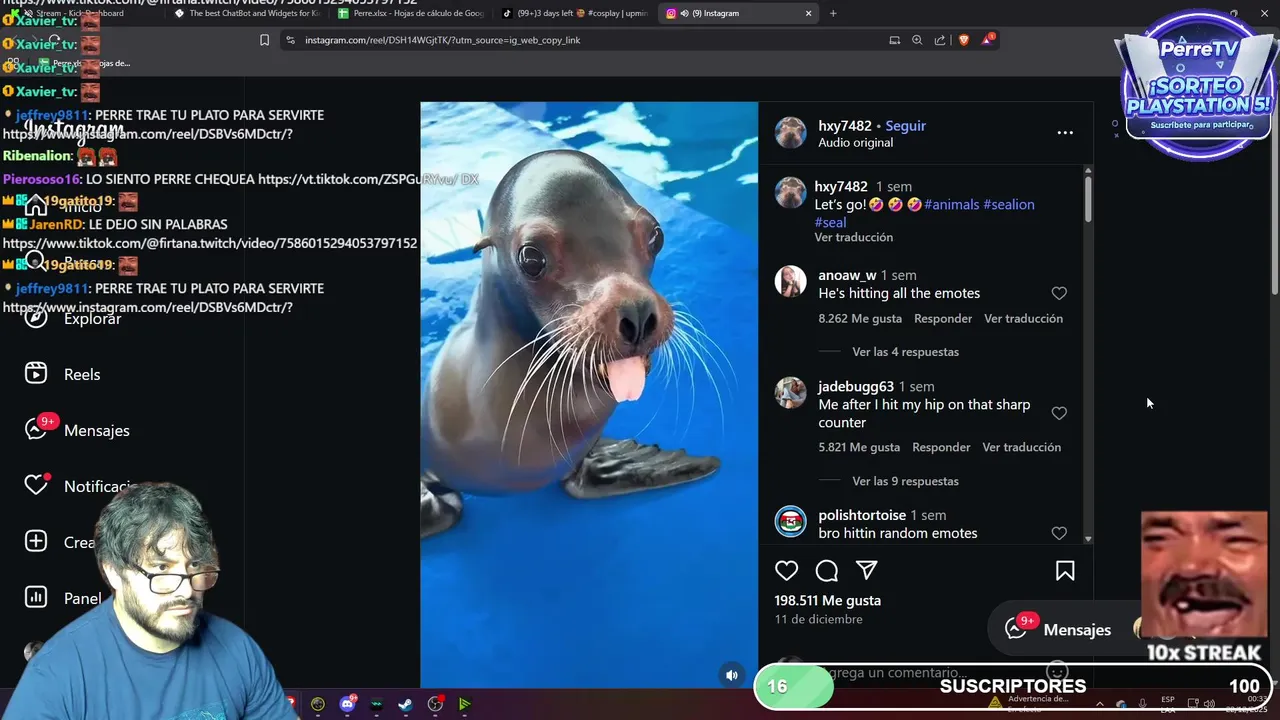Screen dimensions: 1280x720
Task: Open the Panel chart icon in sidebar
Action: pos(36,597)
